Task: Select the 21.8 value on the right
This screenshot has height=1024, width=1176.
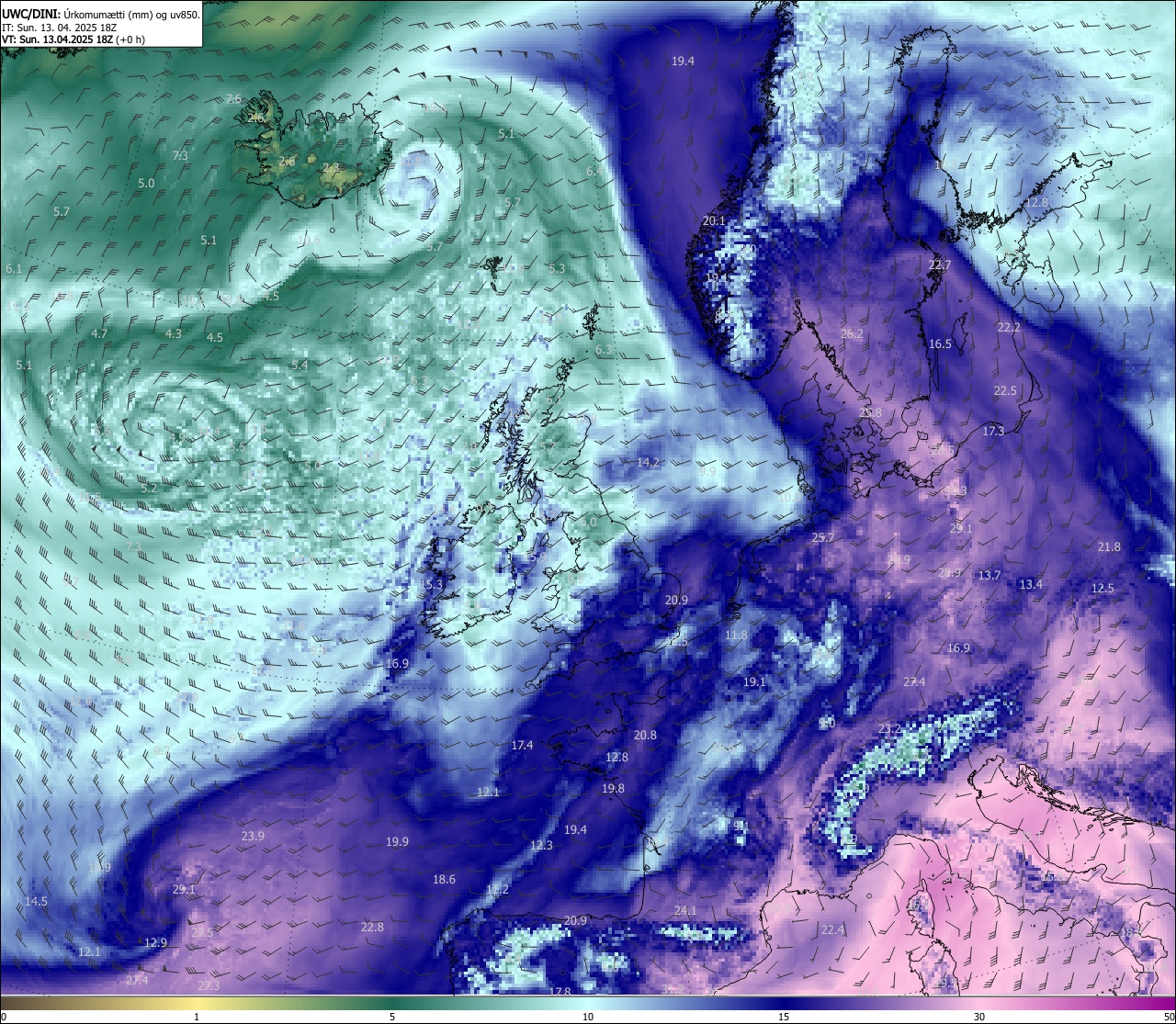Action: 1109,547
